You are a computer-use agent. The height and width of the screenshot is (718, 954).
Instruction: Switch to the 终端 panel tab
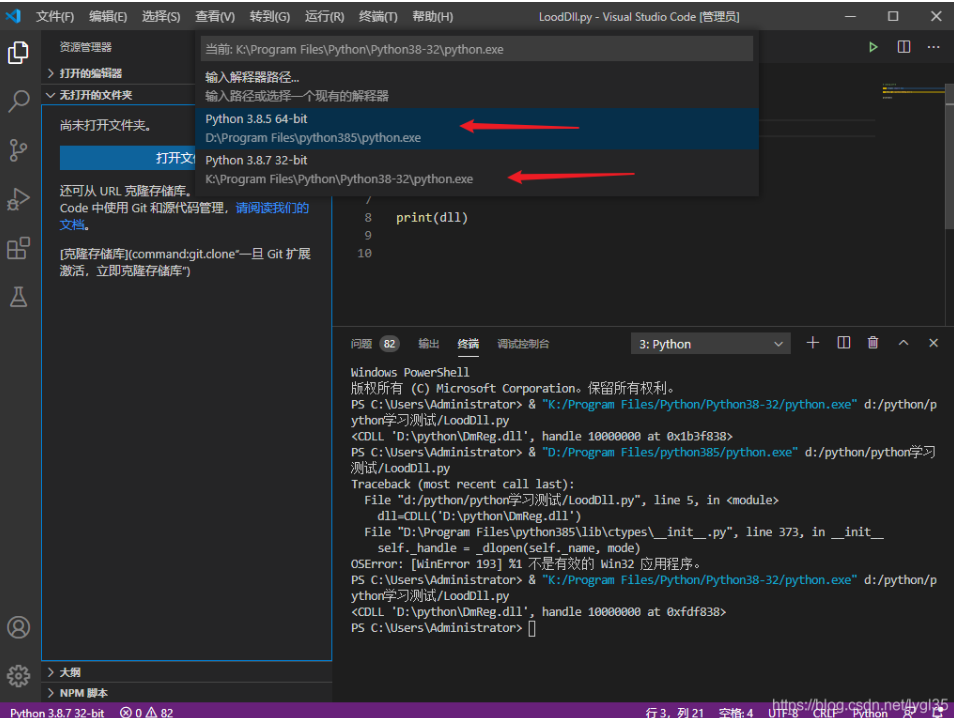468,344
